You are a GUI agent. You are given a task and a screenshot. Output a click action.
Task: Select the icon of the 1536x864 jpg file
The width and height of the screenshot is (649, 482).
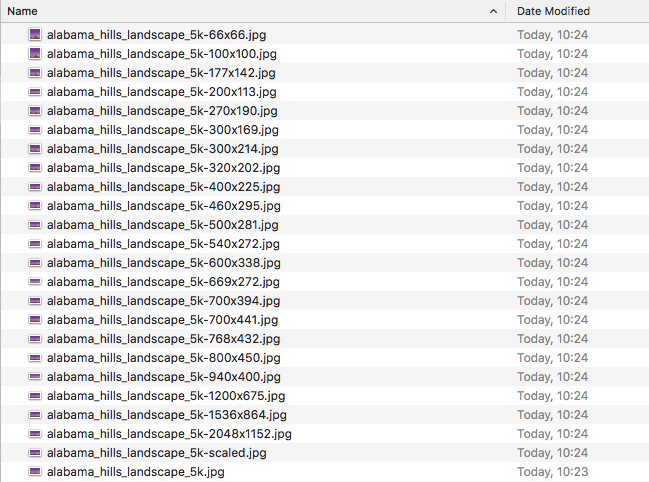click(x=35, y=415)
